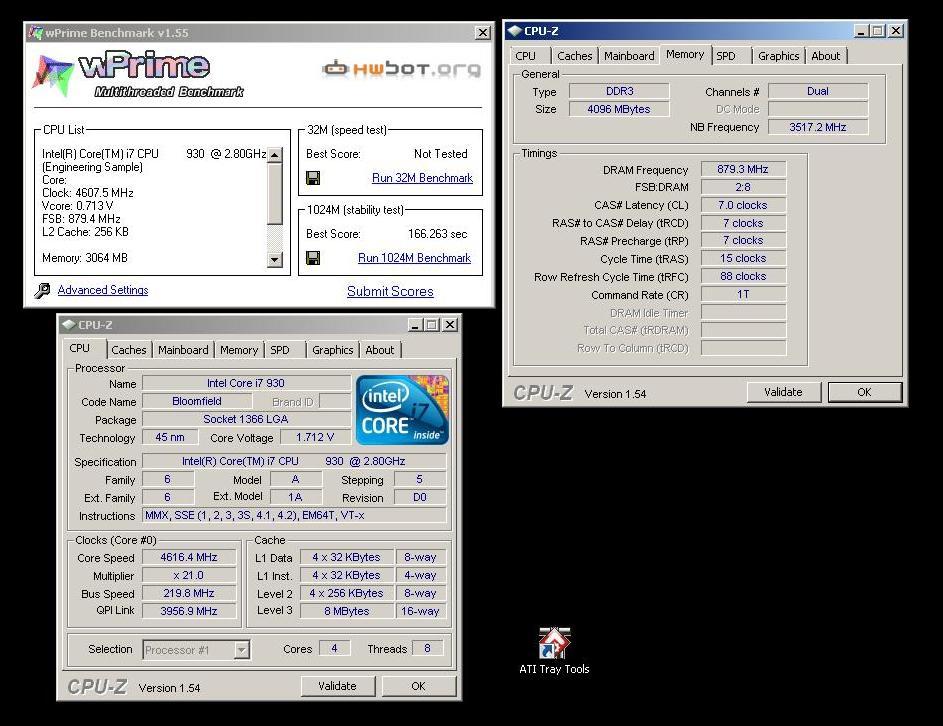Open Advanced Settings in wPrime
This screenshot has height=726, width=943.
[103, 290]
